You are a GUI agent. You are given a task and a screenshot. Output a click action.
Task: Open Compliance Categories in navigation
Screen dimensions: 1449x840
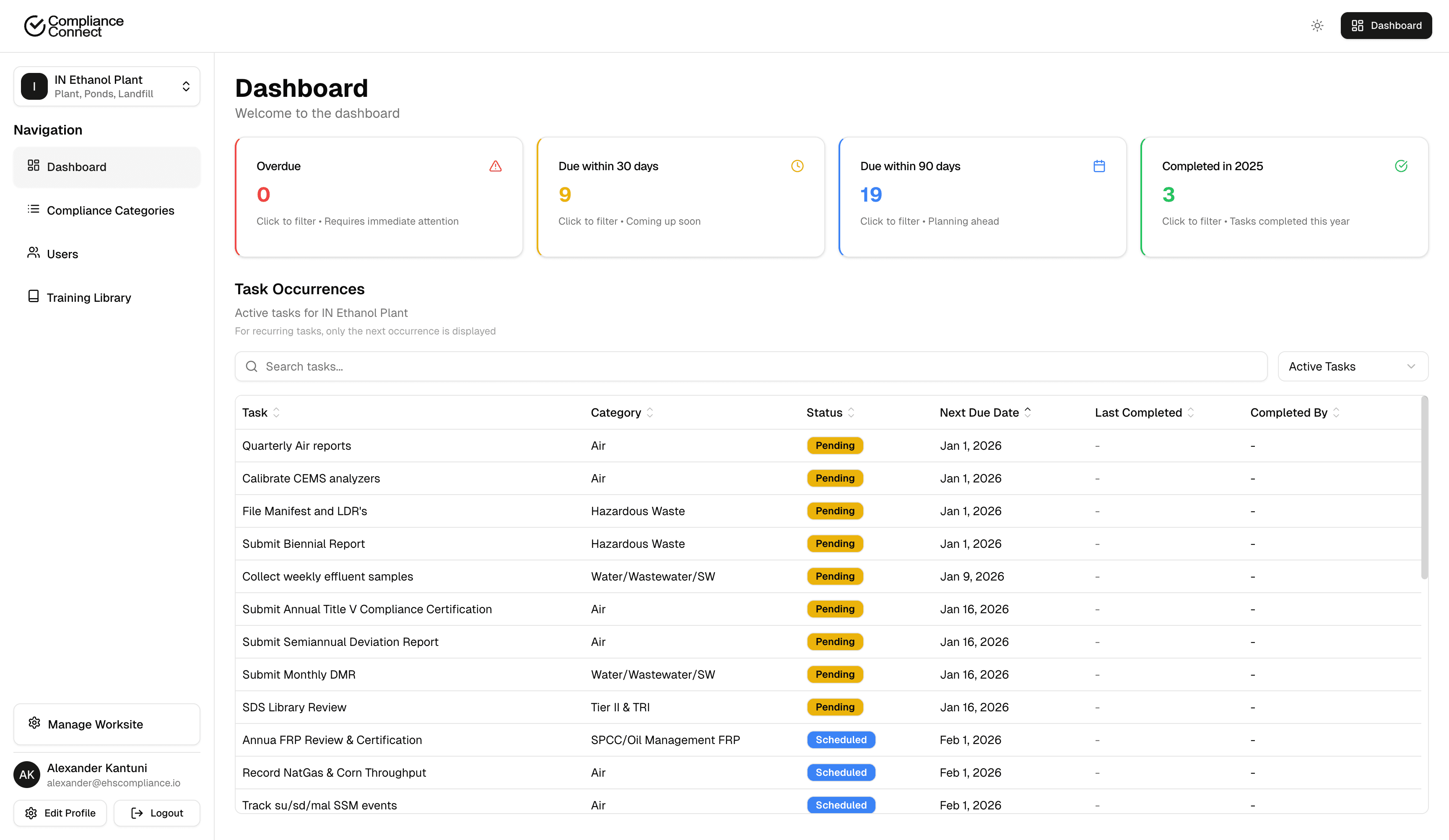[x=110, y=210]
